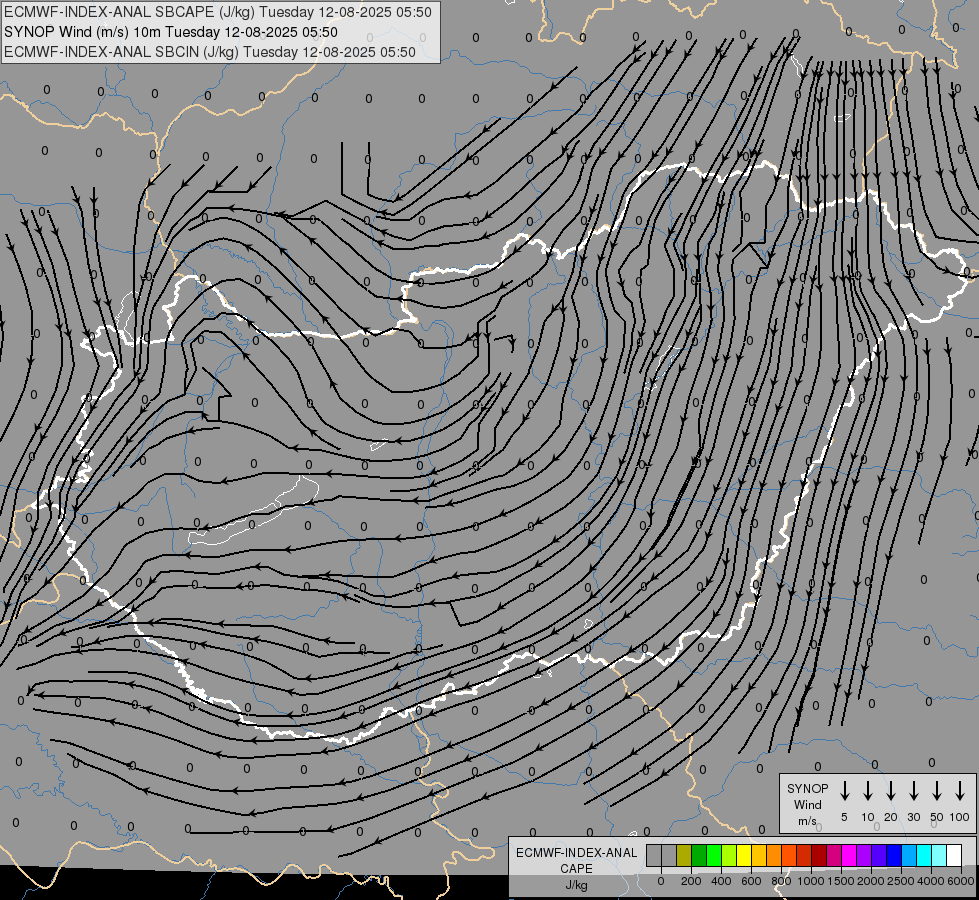Click the wind legend arrow for 20 m/s
The width and height of the screenshot is (979, 900).
pos(891,790)
